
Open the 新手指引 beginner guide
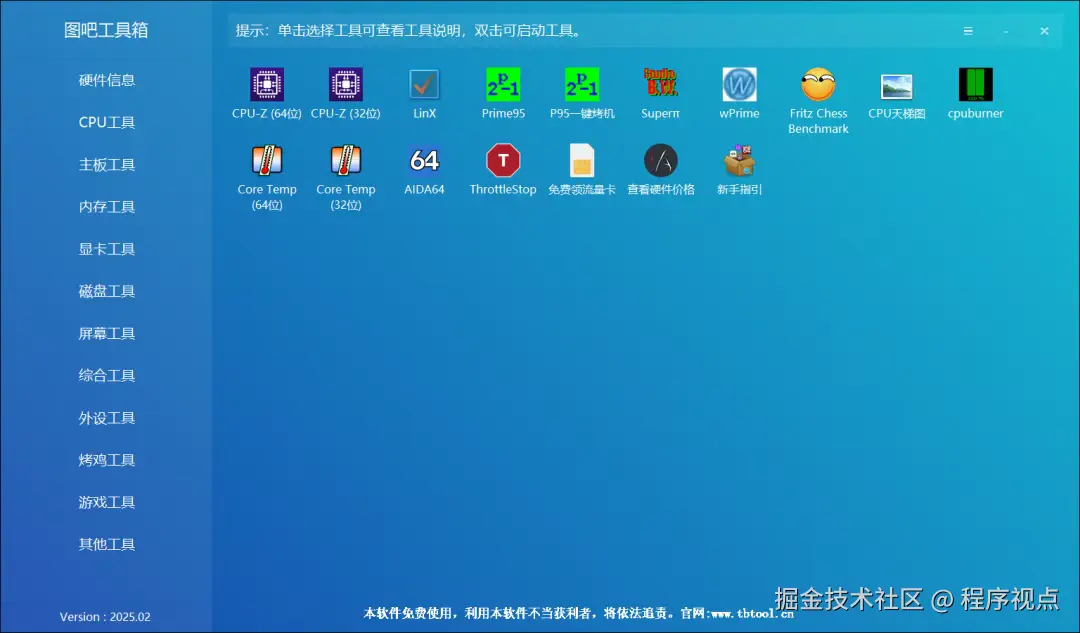point(739,172)
